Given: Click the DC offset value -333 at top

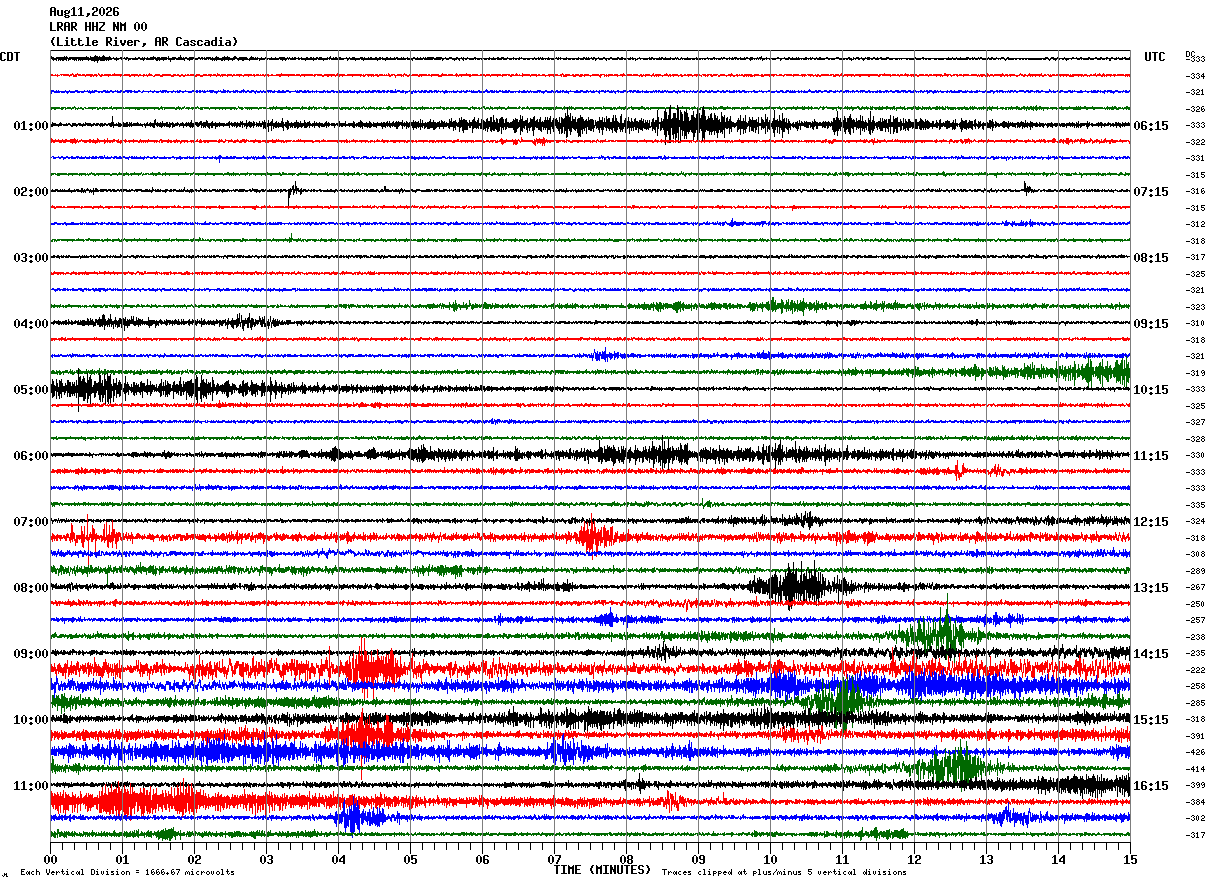Looking at the screenshot, I should 1195,59.
